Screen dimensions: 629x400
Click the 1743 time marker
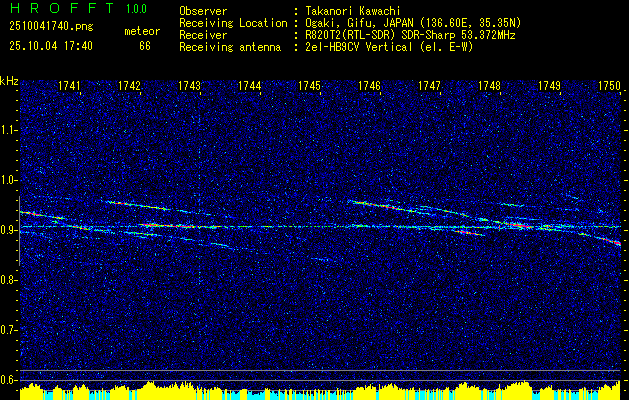coord(189,85)
